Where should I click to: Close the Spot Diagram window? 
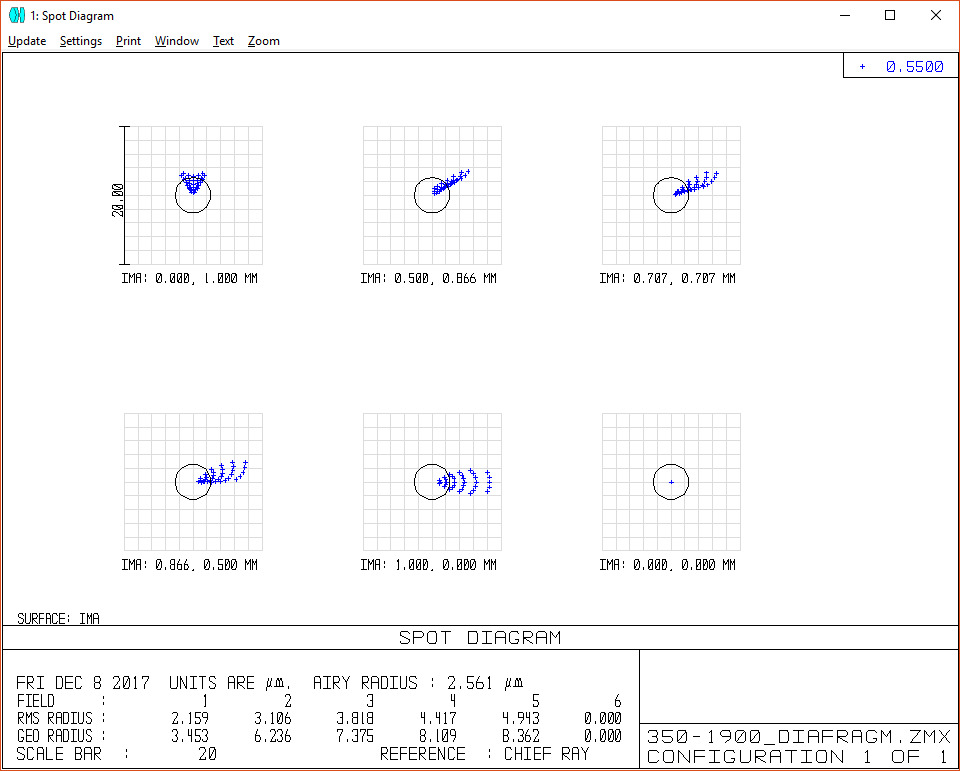936,16
